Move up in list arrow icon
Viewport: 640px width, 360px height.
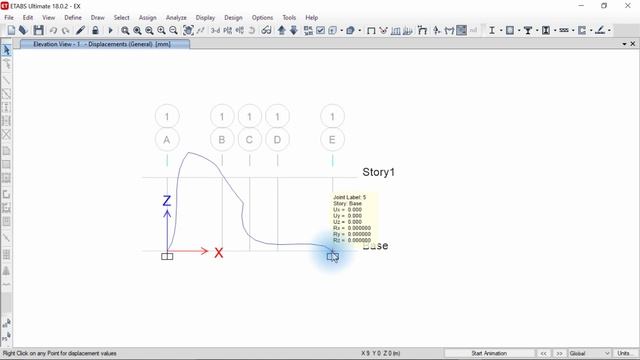coord(281,30)
